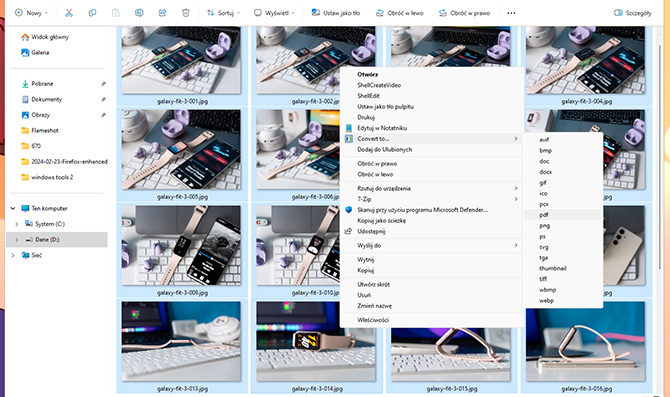This screenshot has height=397, width=670.
Task: Expand the Dane (D:) drive node
Action: 17,239
